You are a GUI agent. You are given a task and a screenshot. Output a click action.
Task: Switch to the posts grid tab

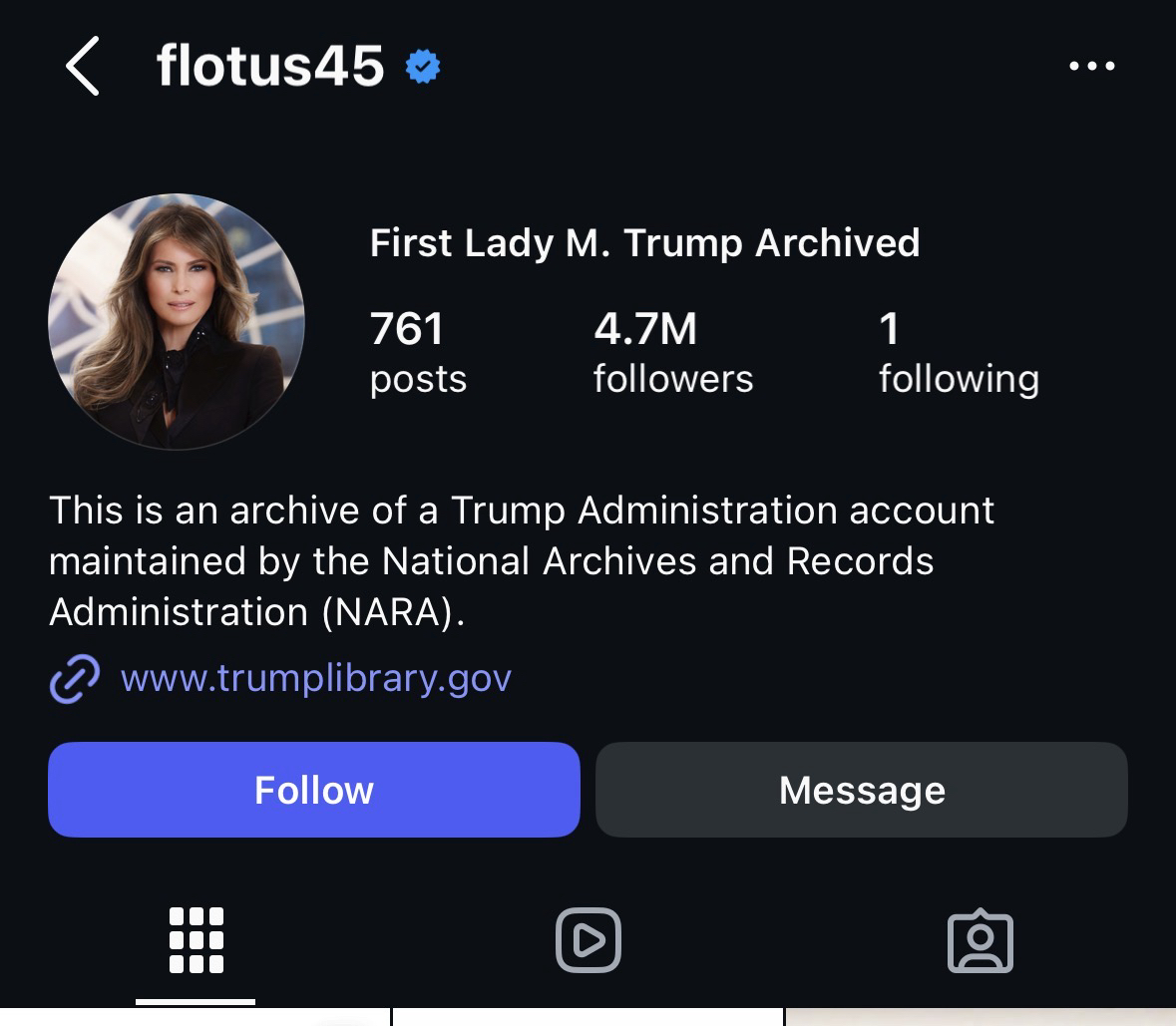tap(196, 939)
